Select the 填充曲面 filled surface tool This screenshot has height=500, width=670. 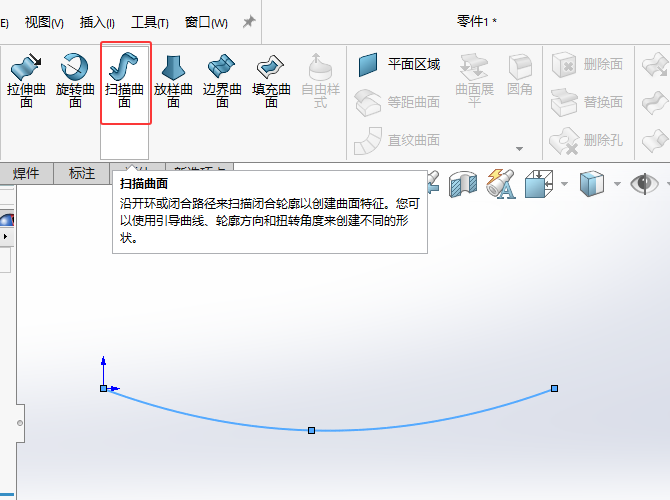coord(271,80)
